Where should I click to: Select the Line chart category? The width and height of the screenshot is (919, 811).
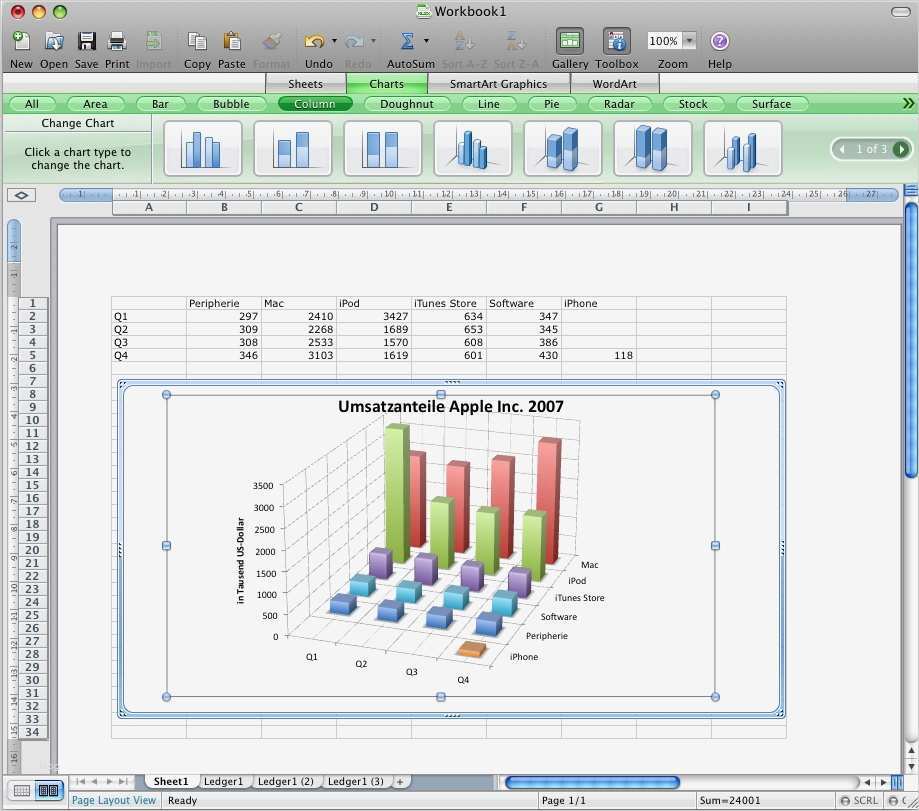[x=489, y=104]
